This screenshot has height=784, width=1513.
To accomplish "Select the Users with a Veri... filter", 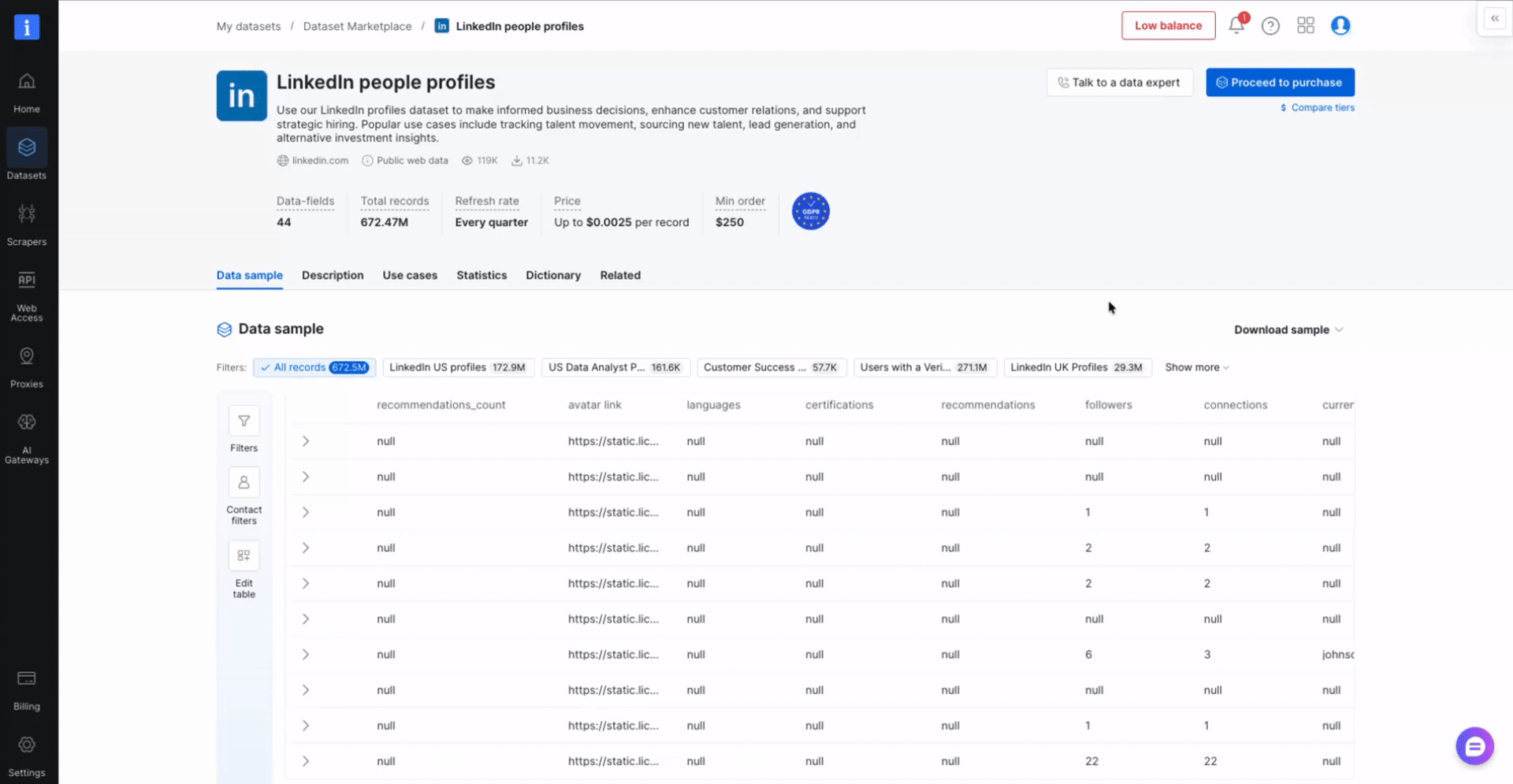I will pos(925,367).
